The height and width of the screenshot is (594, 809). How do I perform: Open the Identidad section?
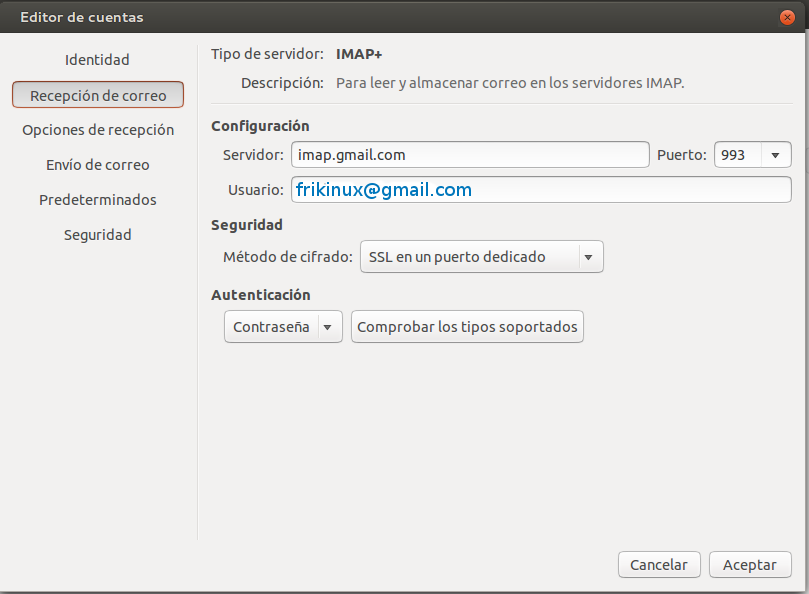click(x=97, y=60)
